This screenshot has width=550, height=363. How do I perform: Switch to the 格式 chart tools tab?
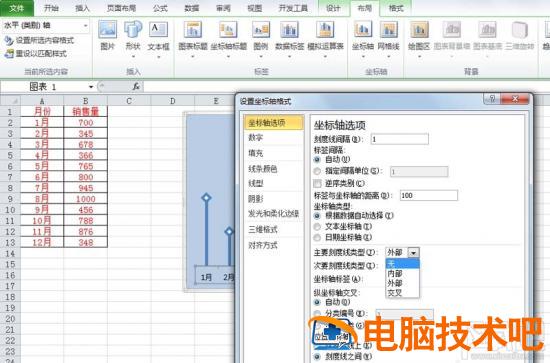[396, 8]
